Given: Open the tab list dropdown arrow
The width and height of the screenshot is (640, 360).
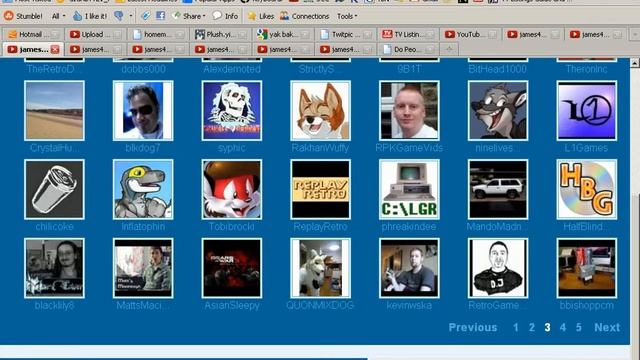Looking at the screenshot, I should [x=635, y=35].
